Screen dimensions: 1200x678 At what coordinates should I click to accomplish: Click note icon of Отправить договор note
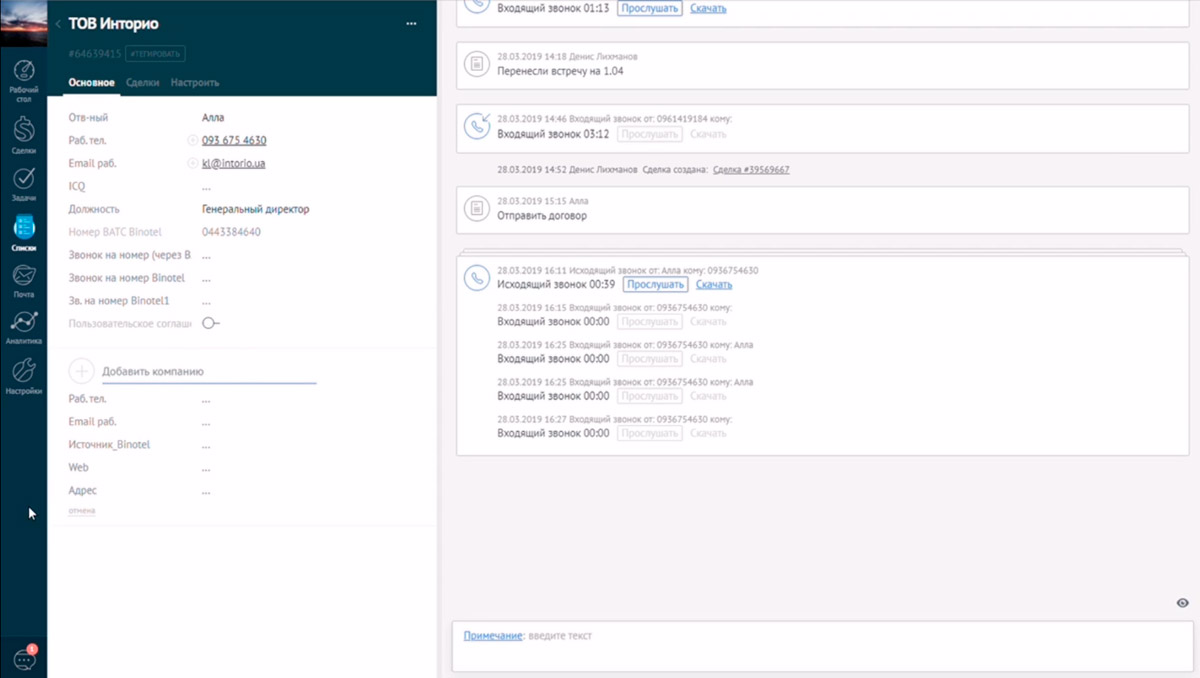pyautogui.click(x=477, y=208)
